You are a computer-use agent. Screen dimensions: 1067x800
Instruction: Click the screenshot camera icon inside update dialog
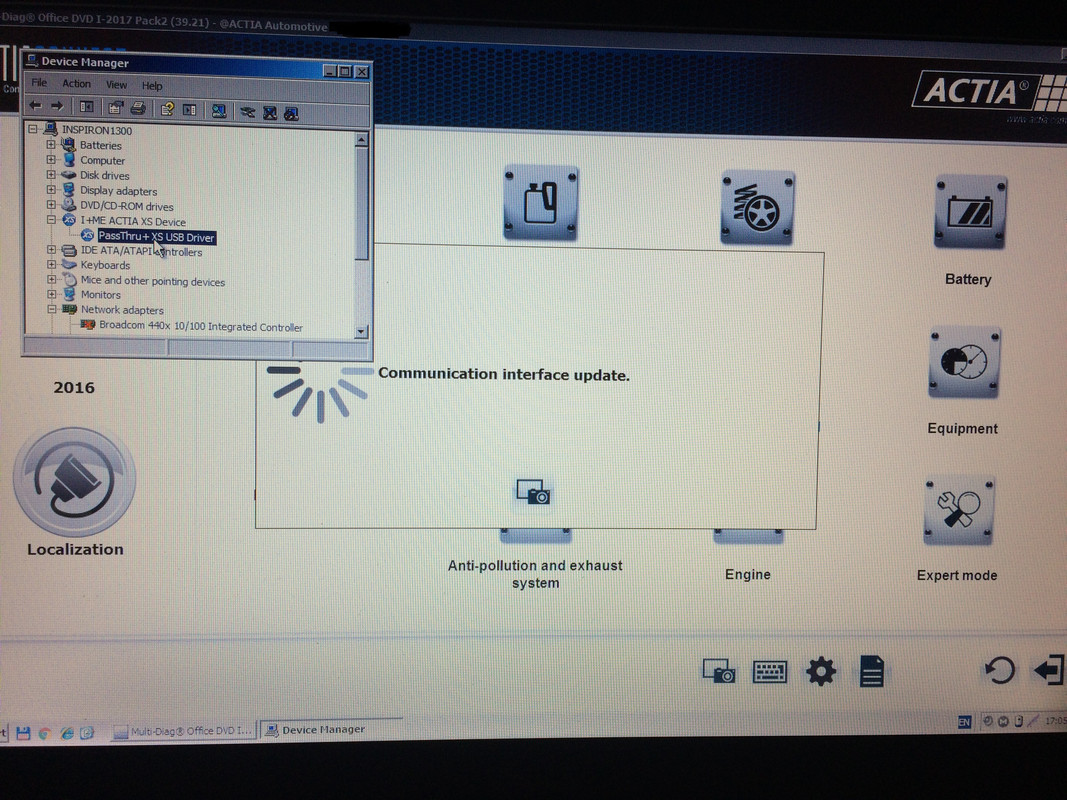click(533, 492)
